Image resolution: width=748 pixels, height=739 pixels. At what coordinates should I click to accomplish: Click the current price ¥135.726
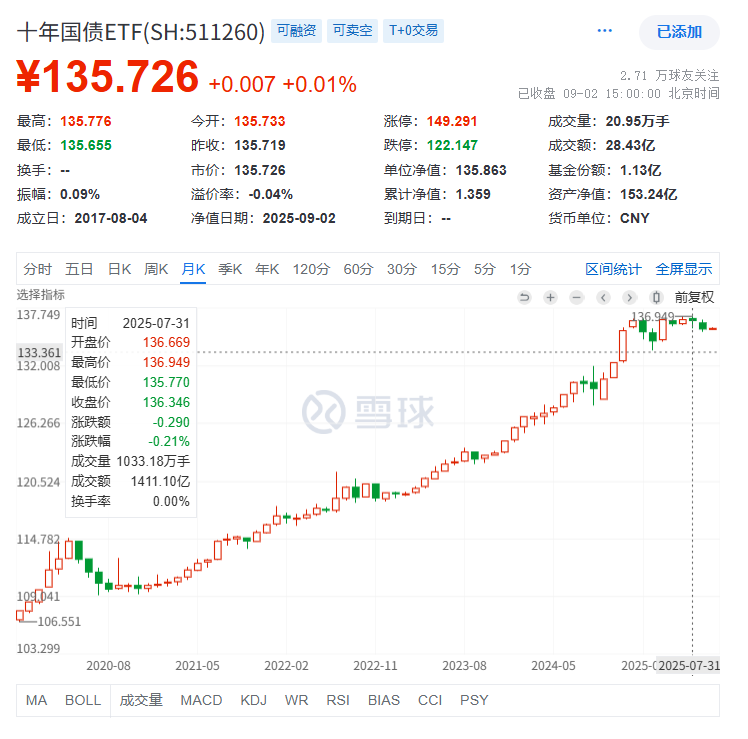[108, 76]
